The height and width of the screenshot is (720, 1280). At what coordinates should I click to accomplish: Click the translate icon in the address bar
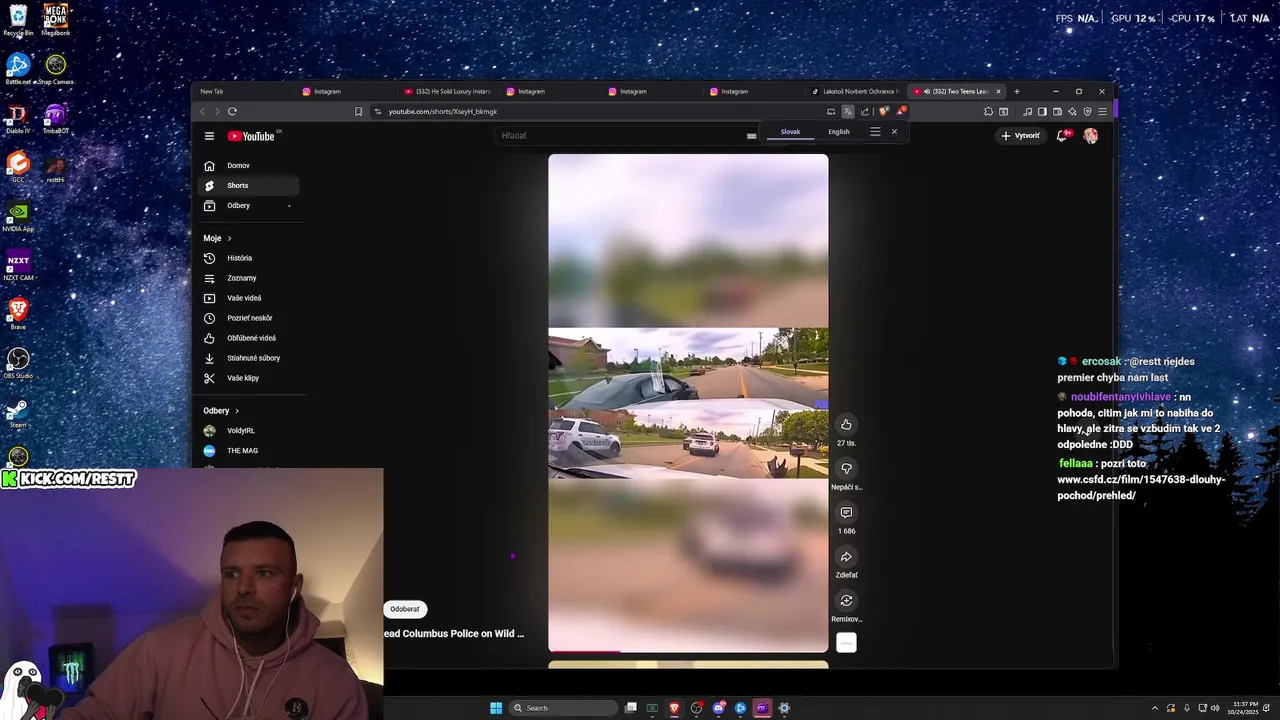847,111
